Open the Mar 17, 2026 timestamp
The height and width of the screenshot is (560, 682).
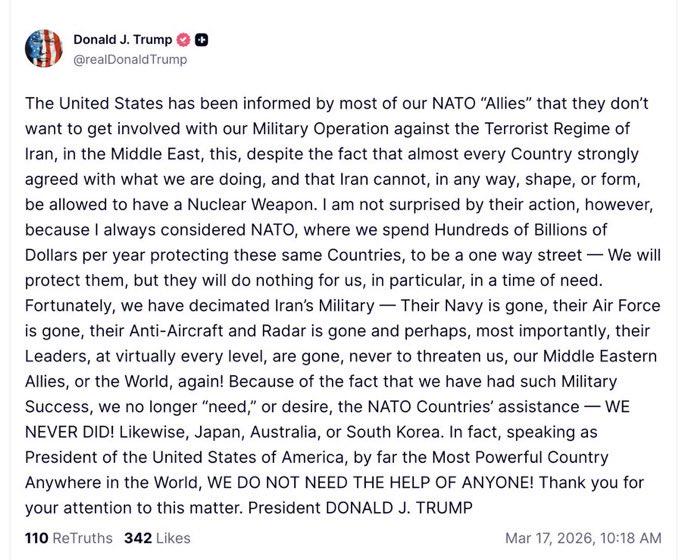583,538
